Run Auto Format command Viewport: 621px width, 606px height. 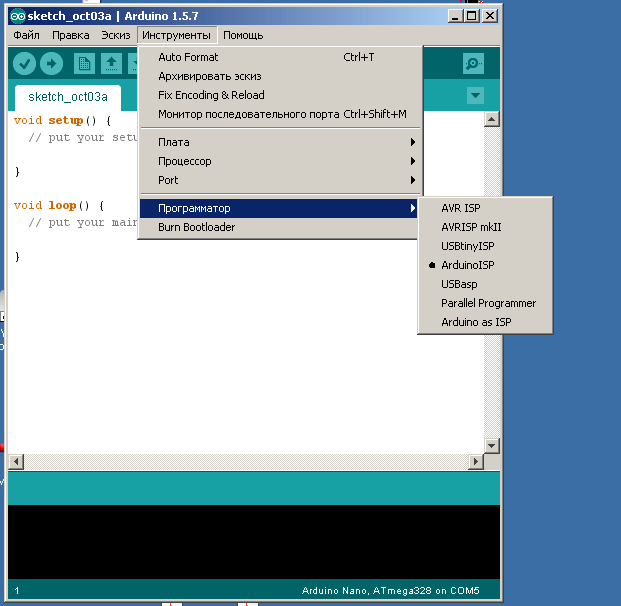pos(281,57)
